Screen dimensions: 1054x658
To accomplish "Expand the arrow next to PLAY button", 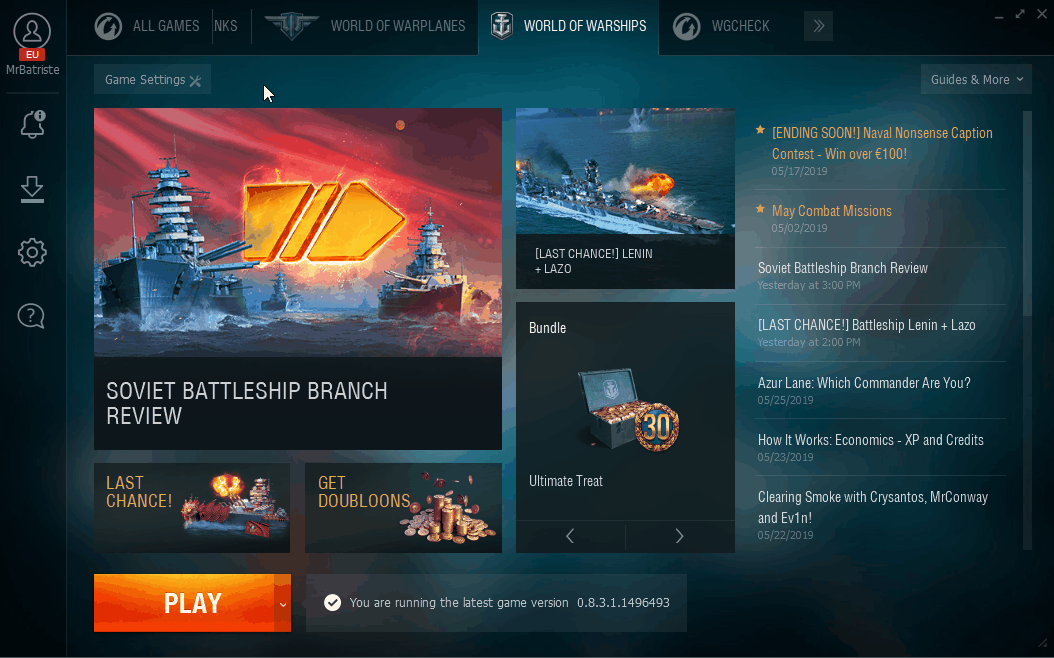I will [x=282, y=603].
